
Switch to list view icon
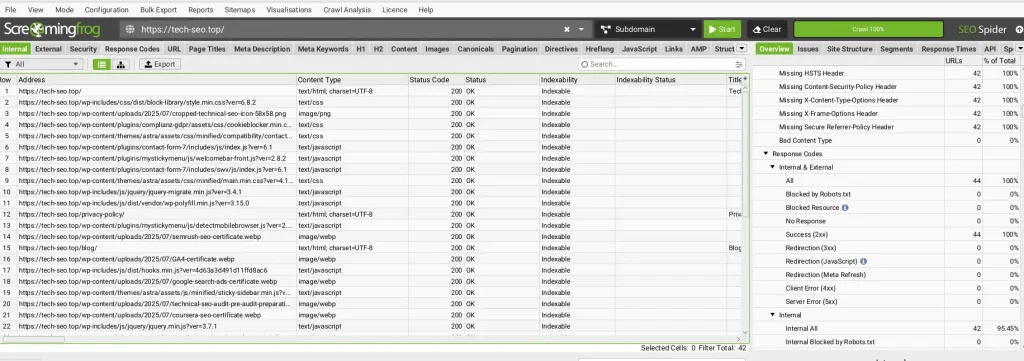pos(101,64)
